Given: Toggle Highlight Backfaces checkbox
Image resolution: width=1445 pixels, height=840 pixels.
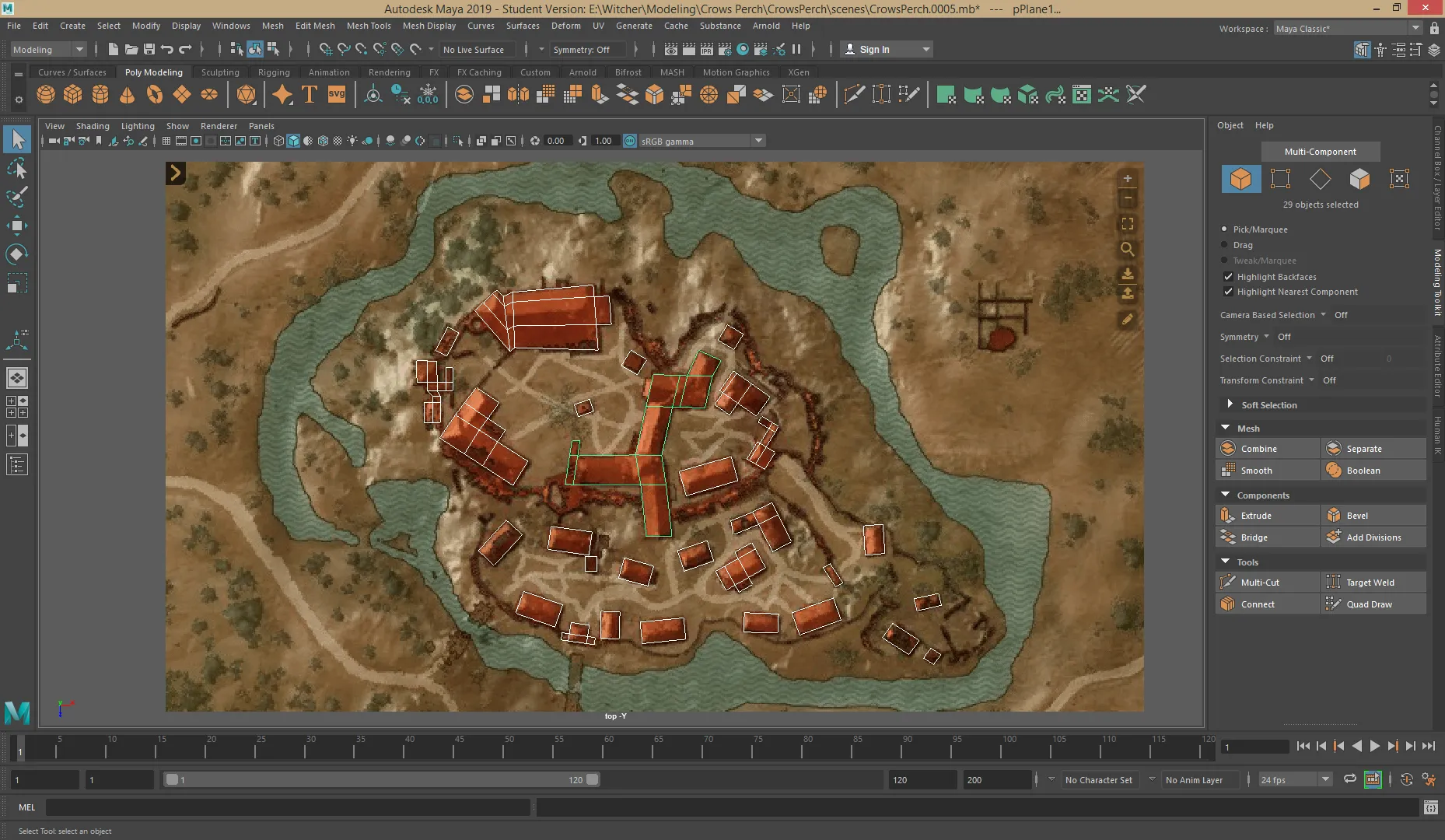Looking at the screenshot, I should (x=1229, y=277).
